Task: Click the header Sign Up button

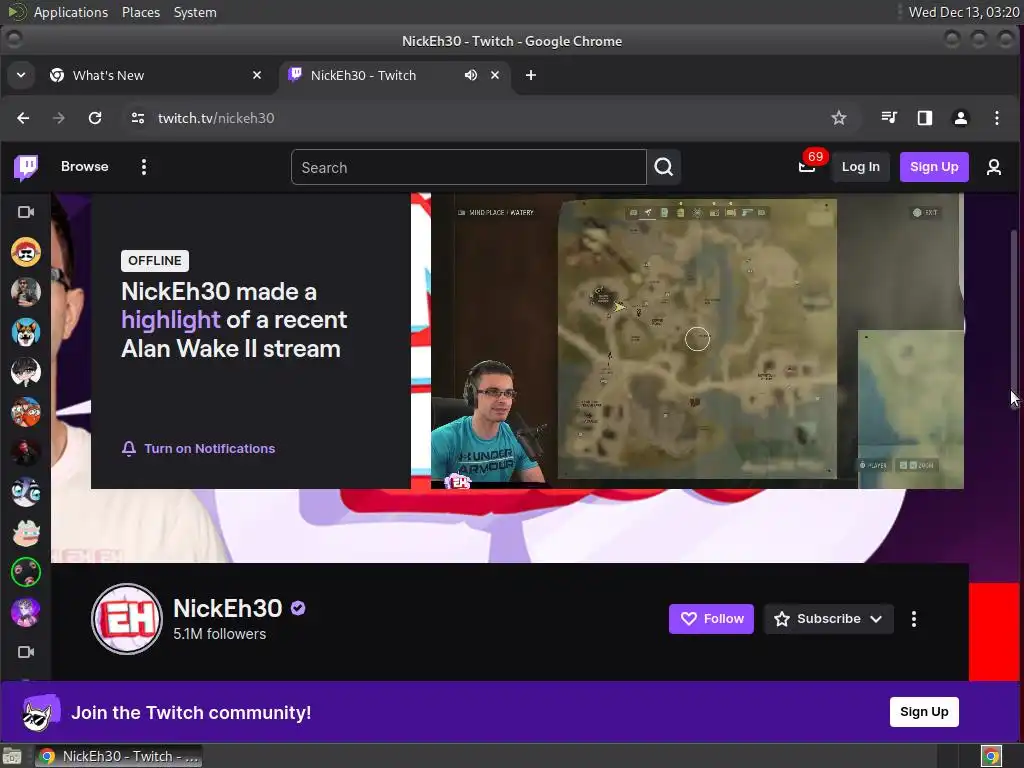Action: (934, 167)
